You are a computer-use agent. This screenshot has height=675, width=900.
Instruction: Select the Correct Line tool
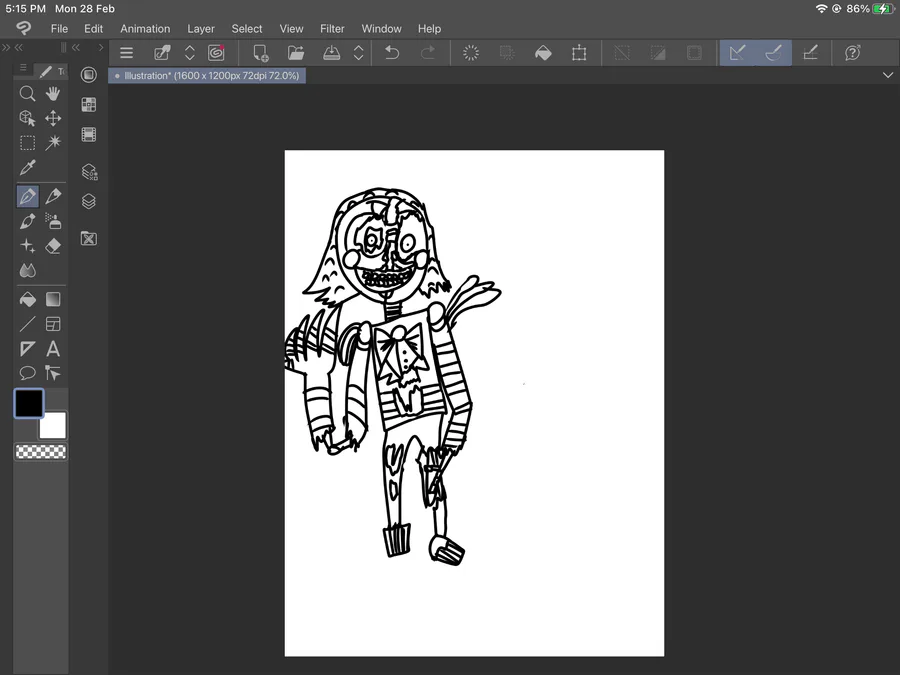53,373
